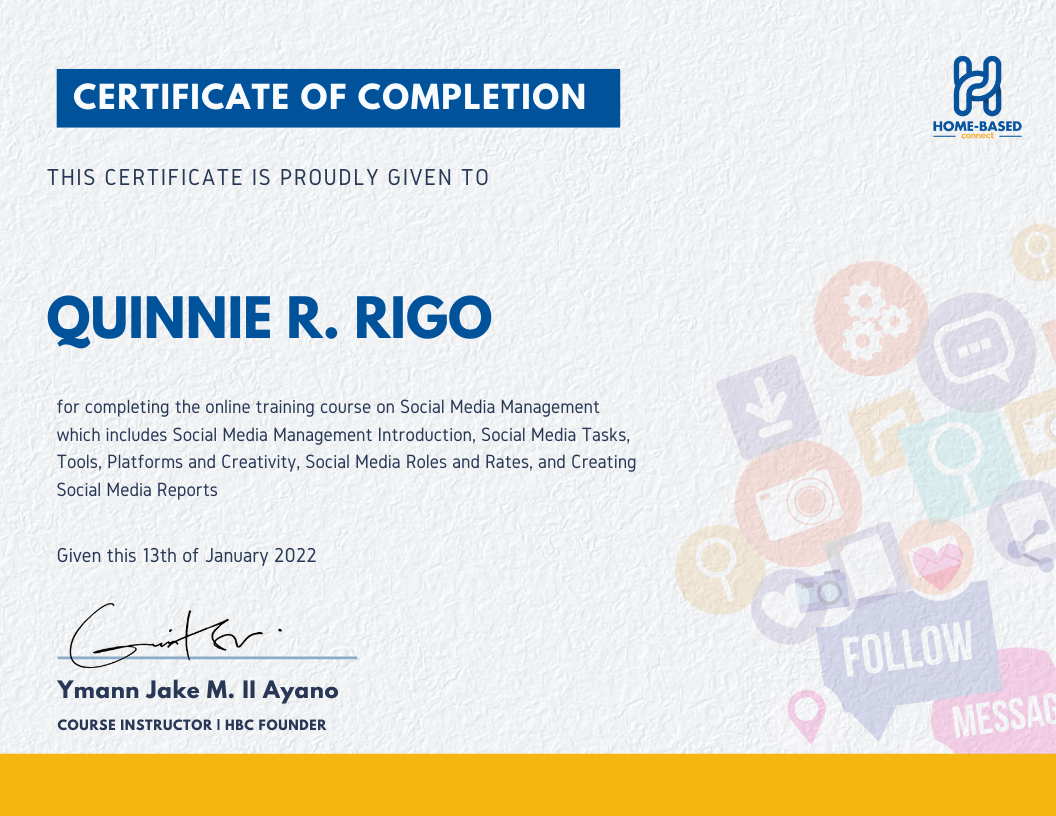Click the purple share icon circle
The image size is (1056, 816).
coord(1024,525)
